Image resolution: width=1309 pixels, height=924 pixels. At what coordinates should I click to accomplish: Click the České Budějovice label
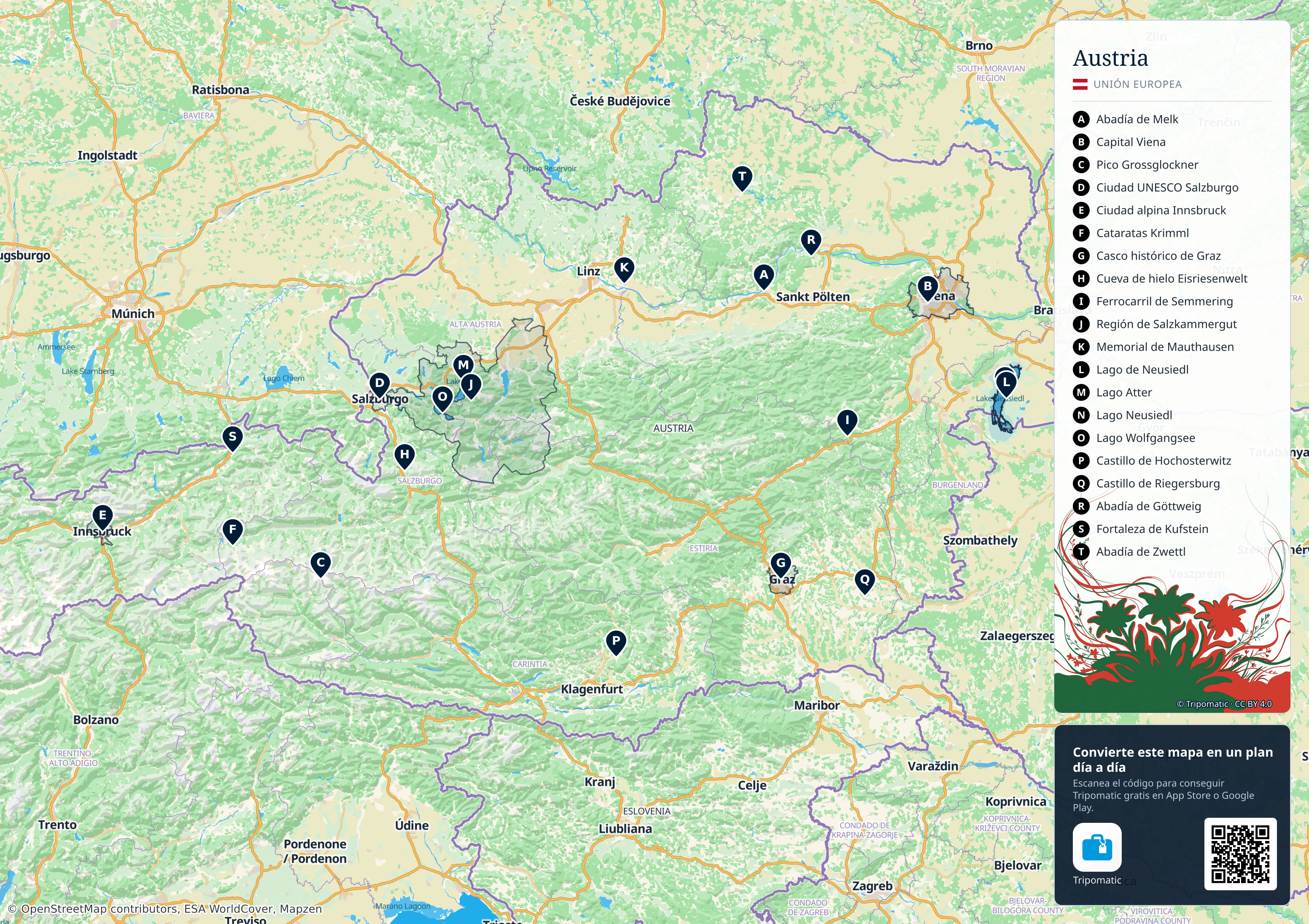click(620, 101)
